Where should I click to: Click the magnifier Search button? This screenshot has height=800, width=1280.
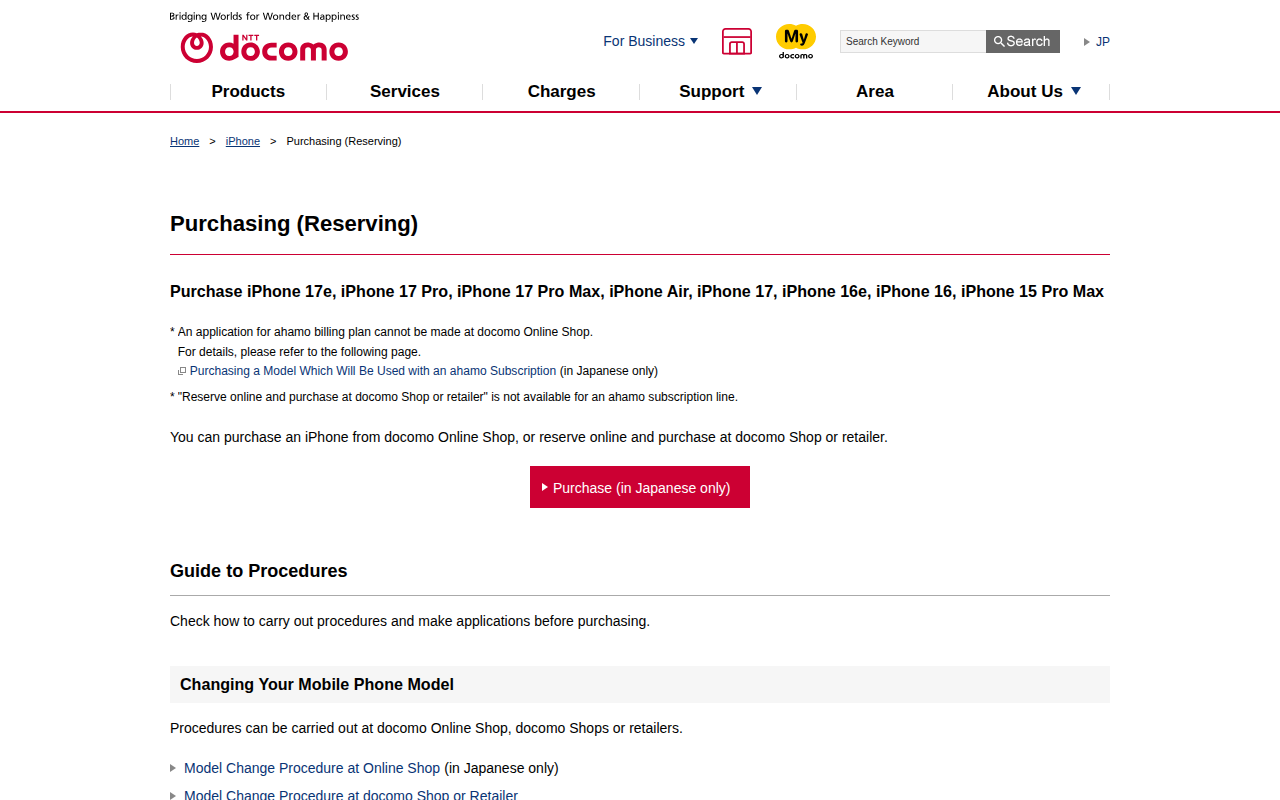coord(1022,41)
